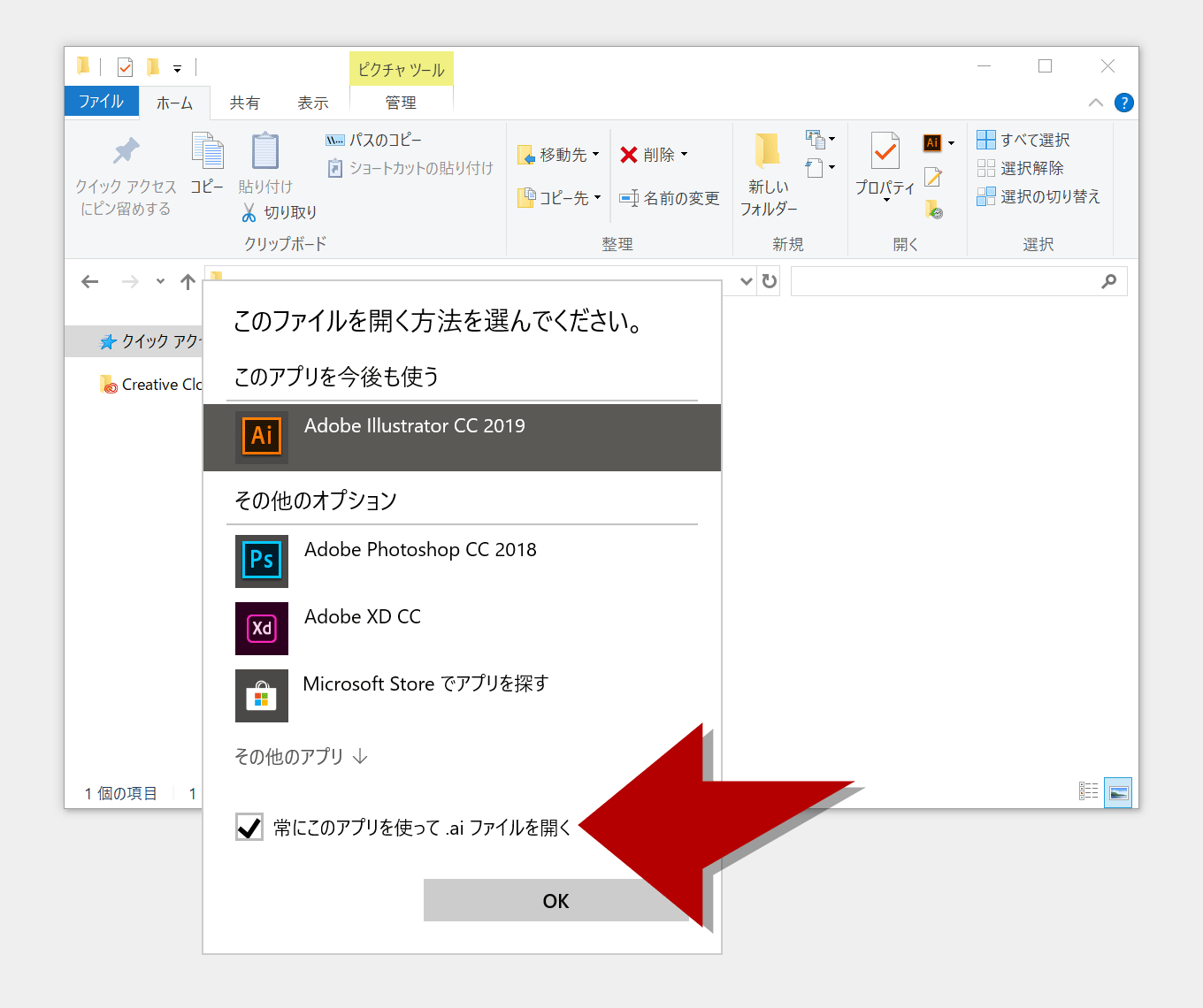Open the address bar history dropdown

747,281
